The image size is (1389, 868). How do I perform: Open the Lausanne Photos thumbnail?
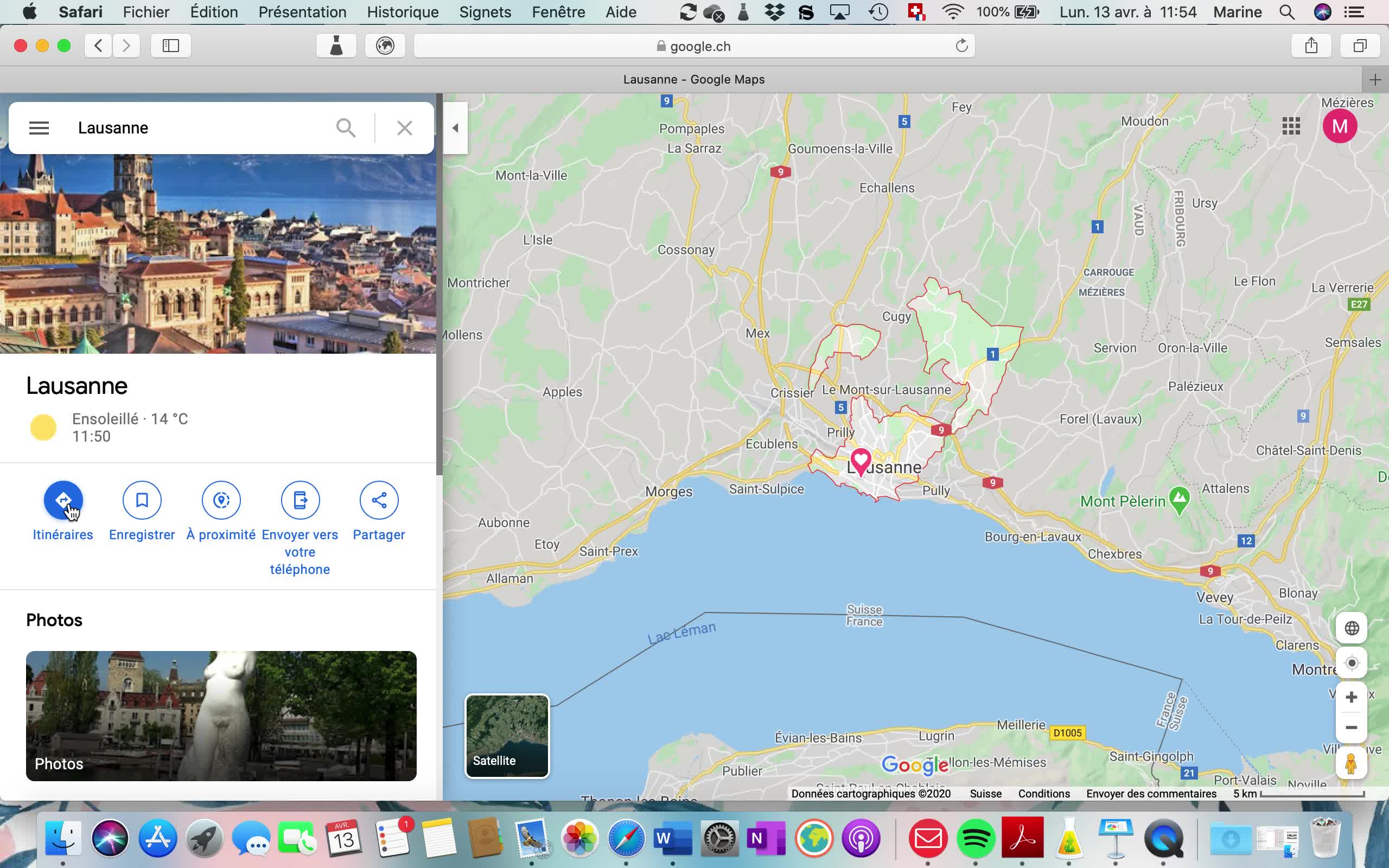(x=221, y=716)
